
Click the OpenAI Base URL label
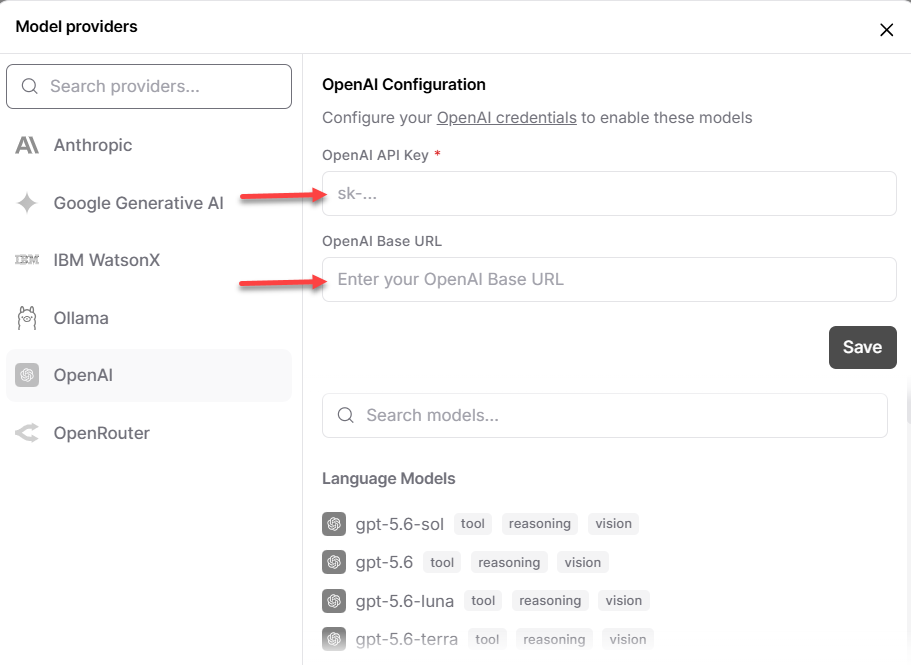tap(382, 241)
